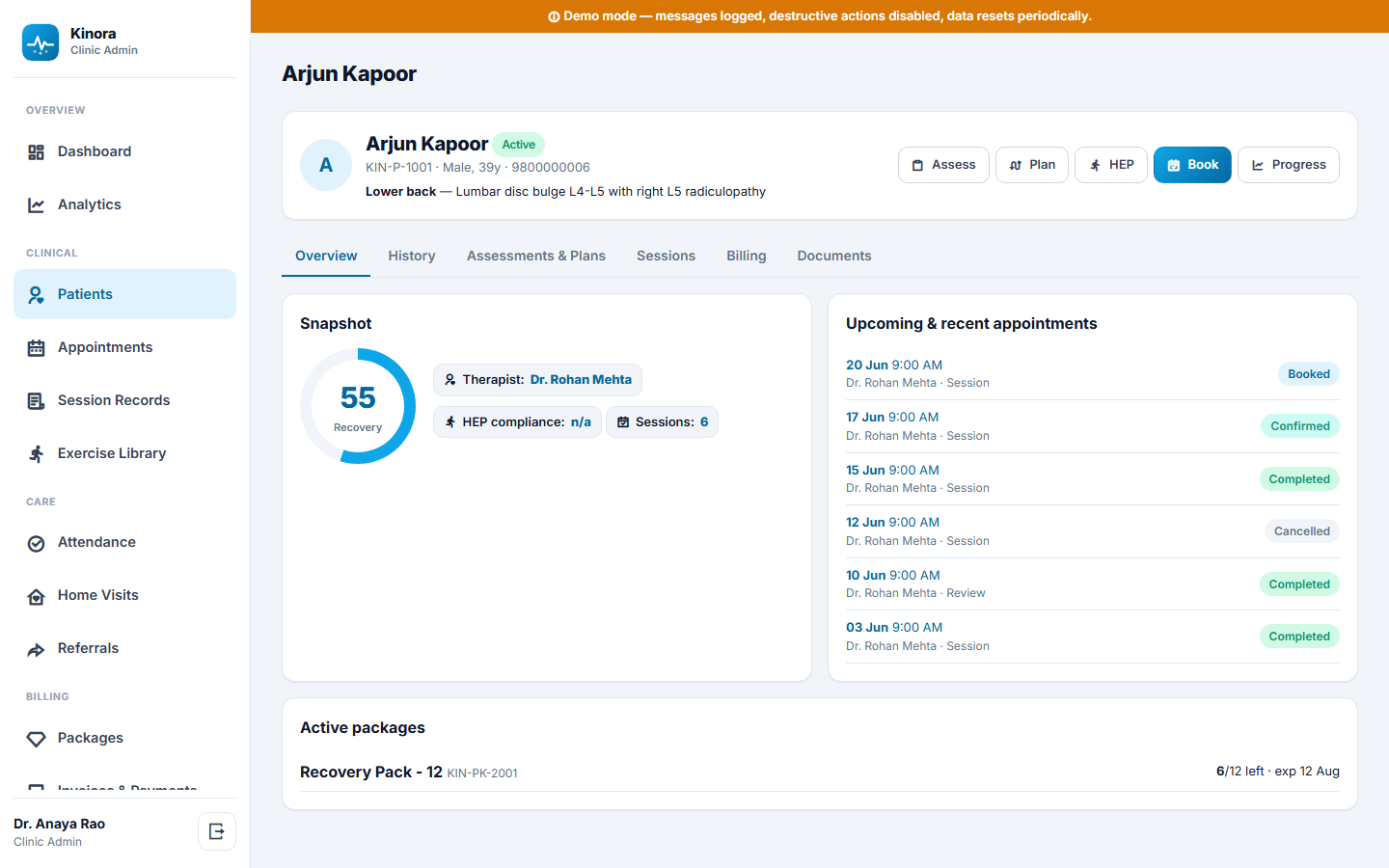Click the Booked status badge
The height and width of the screenshot is (868, 1389).
click(1309, 374)
